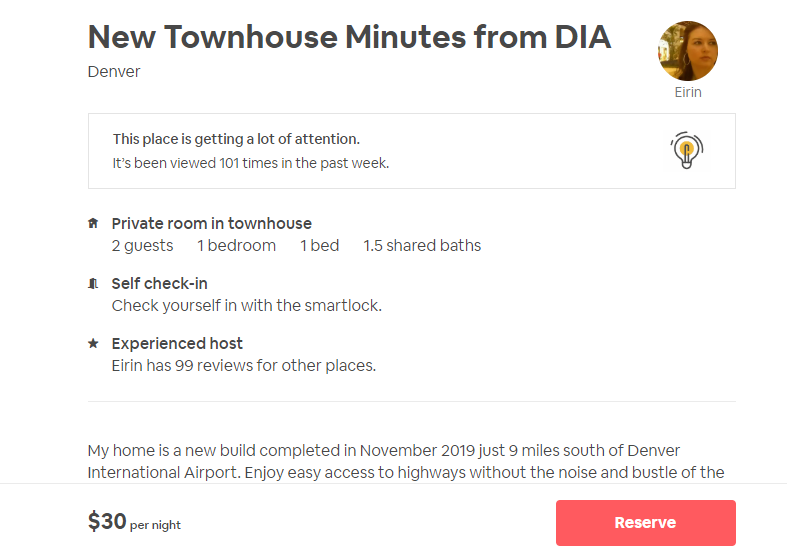Click the star icon beside Experienced host

pos(93,343)
